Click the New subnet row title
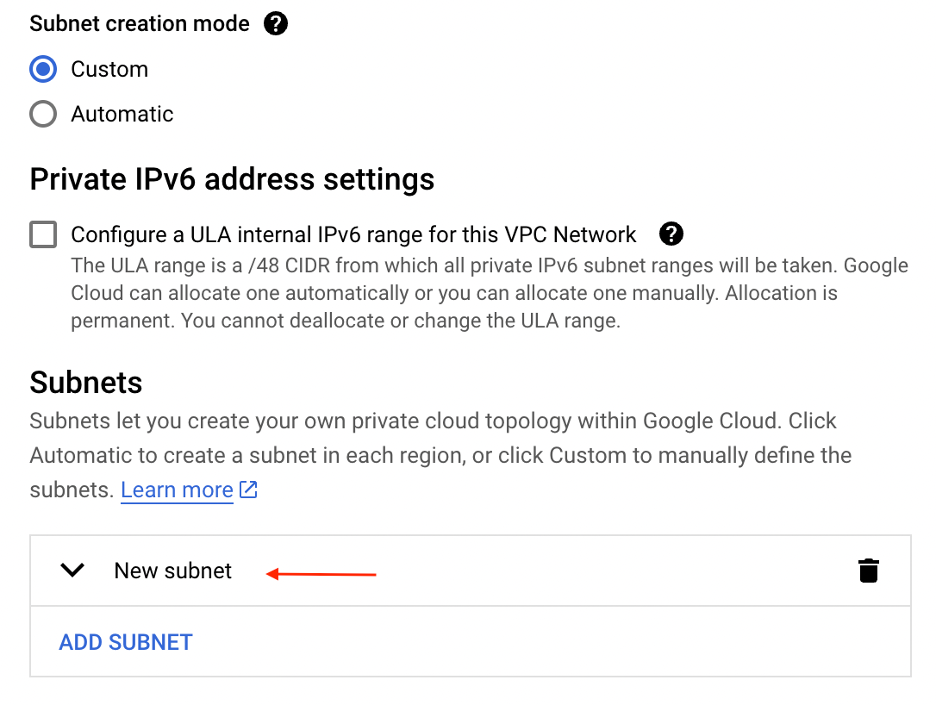936x706 pixels. click(173, 571)
